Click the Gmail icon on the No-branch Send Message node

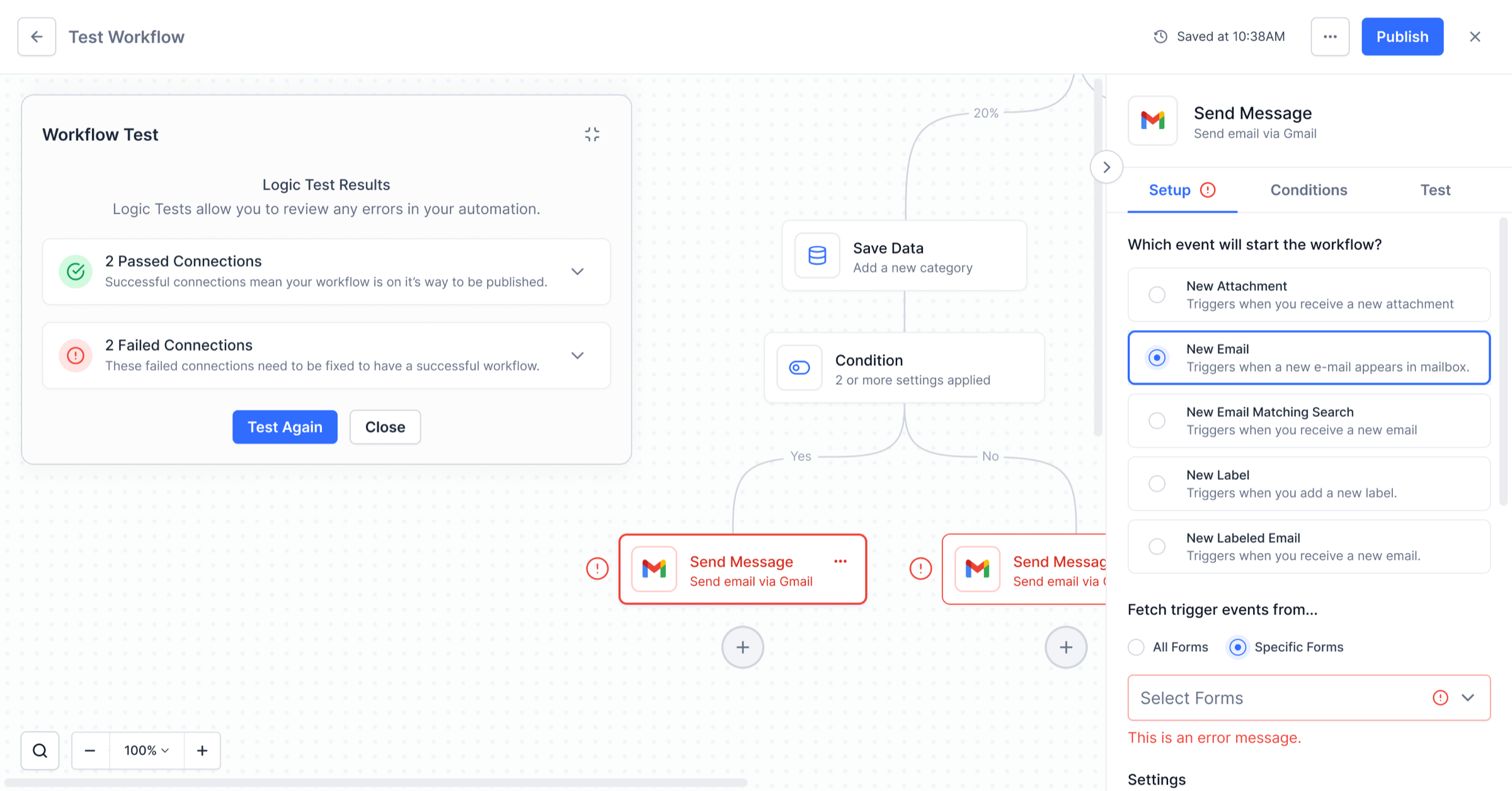(x=977, y=569)
